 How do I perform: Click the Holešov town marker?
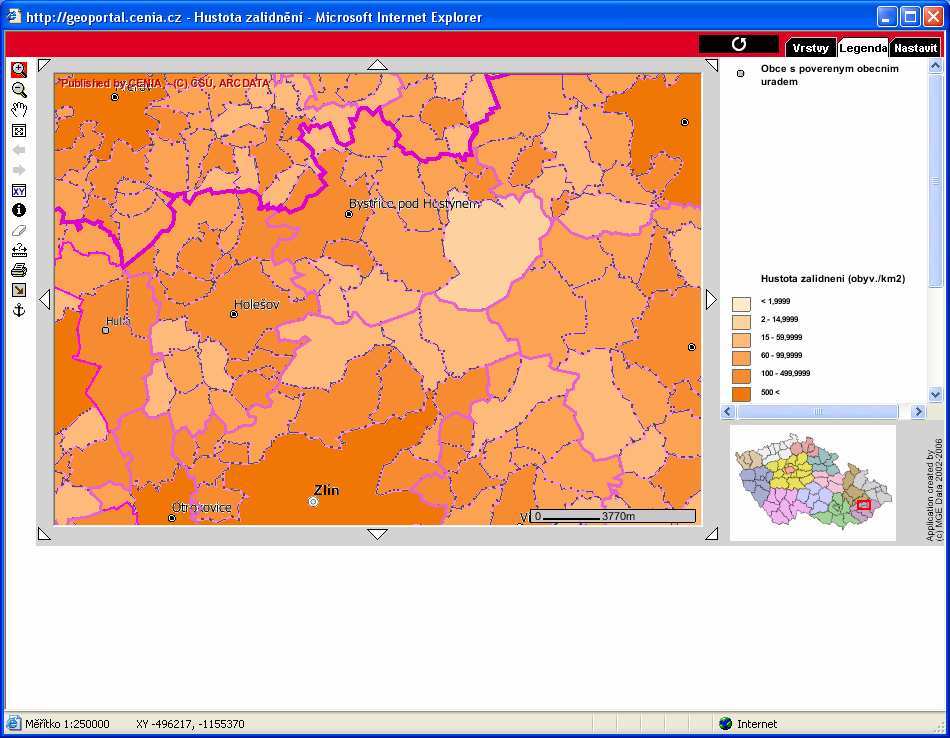coord(234,314)
